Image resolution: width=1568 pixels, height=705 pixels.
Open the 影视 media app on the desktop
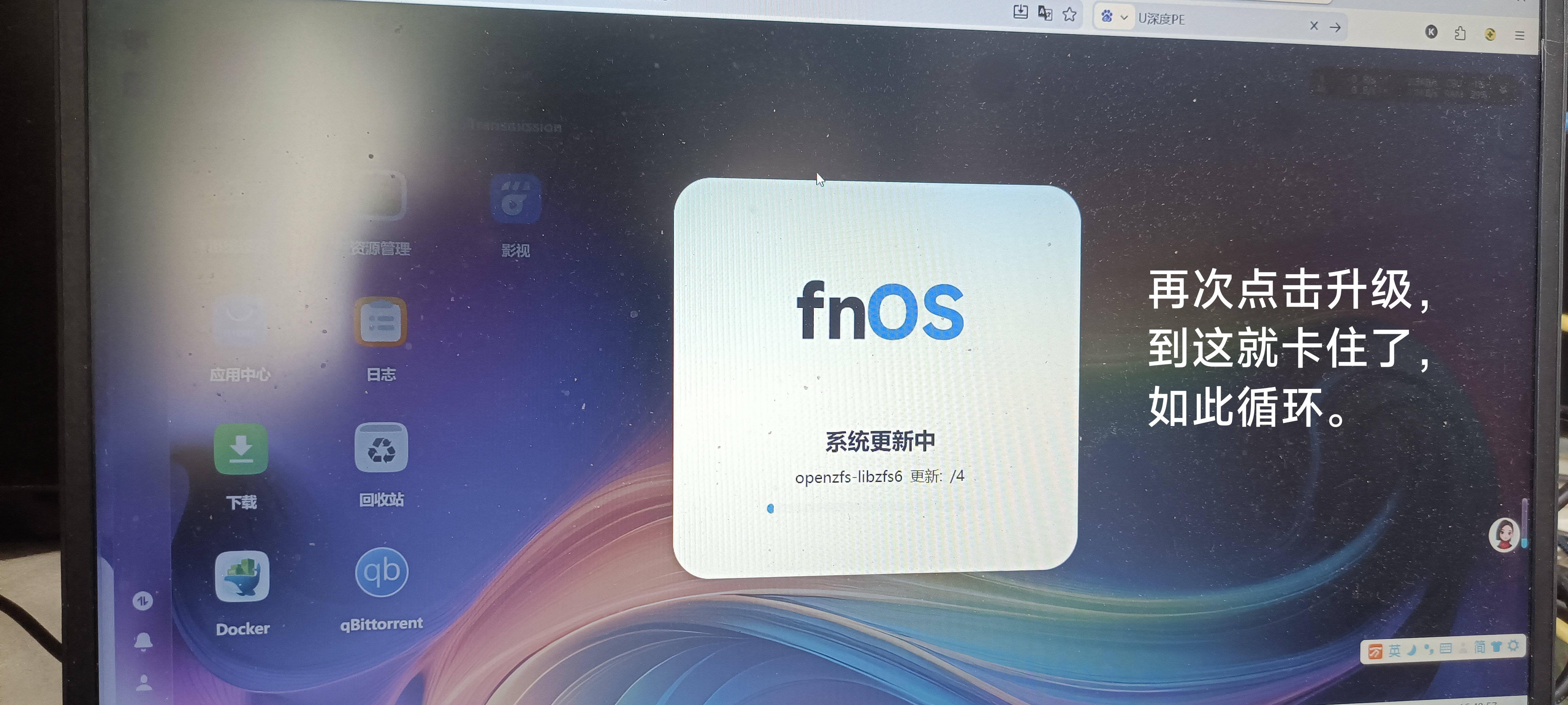[515, 199]
